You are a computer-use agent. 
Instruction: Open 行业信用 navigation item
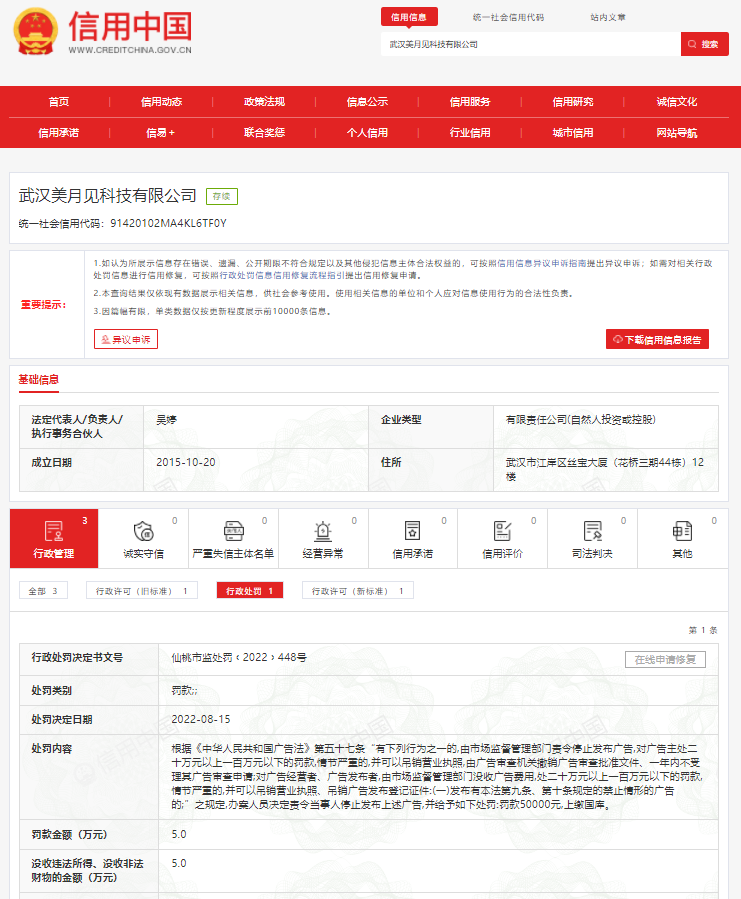pos(470,132)
